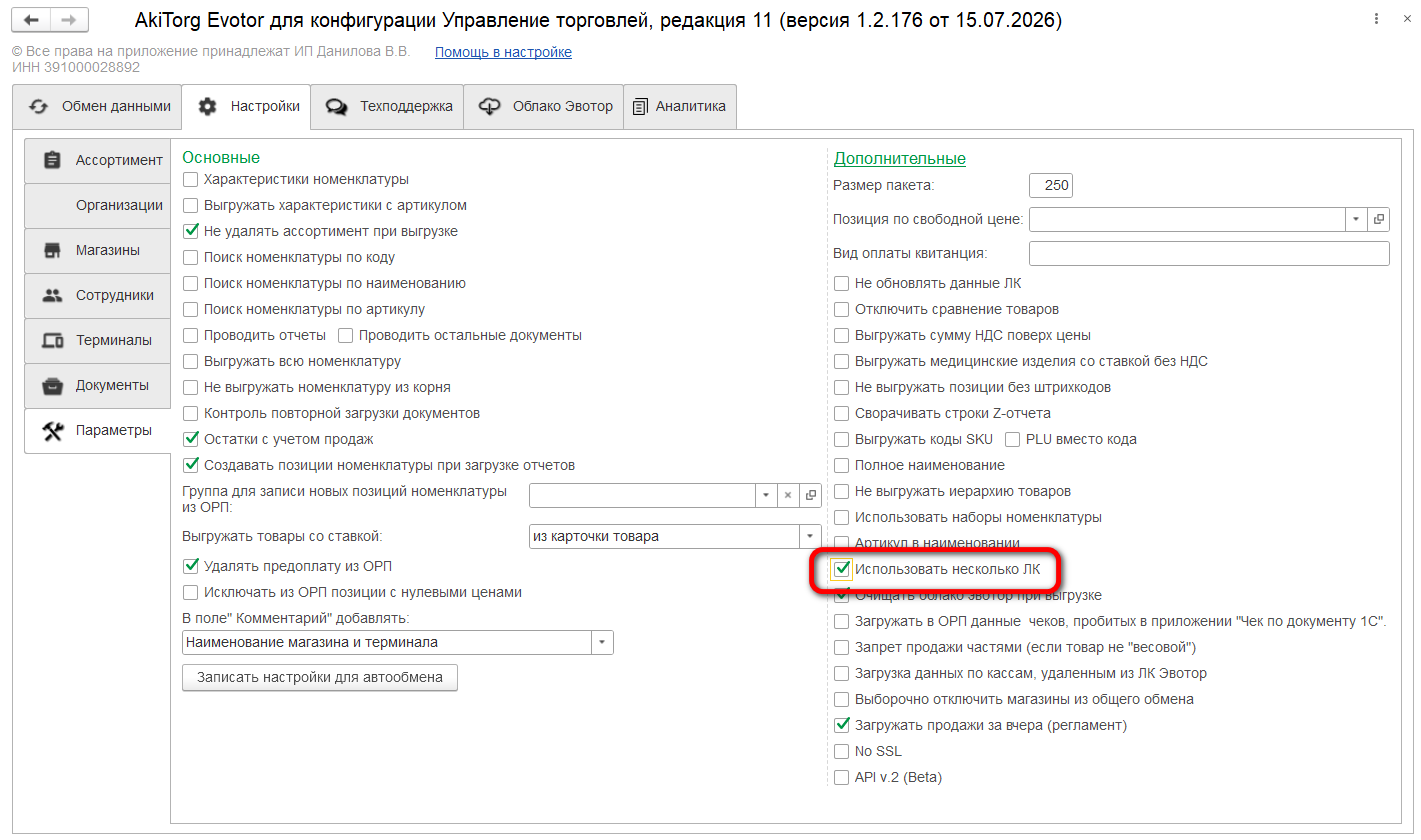
Task: Tick Поиск номенклатуры по артикулу
Action: tap(191, 310)
